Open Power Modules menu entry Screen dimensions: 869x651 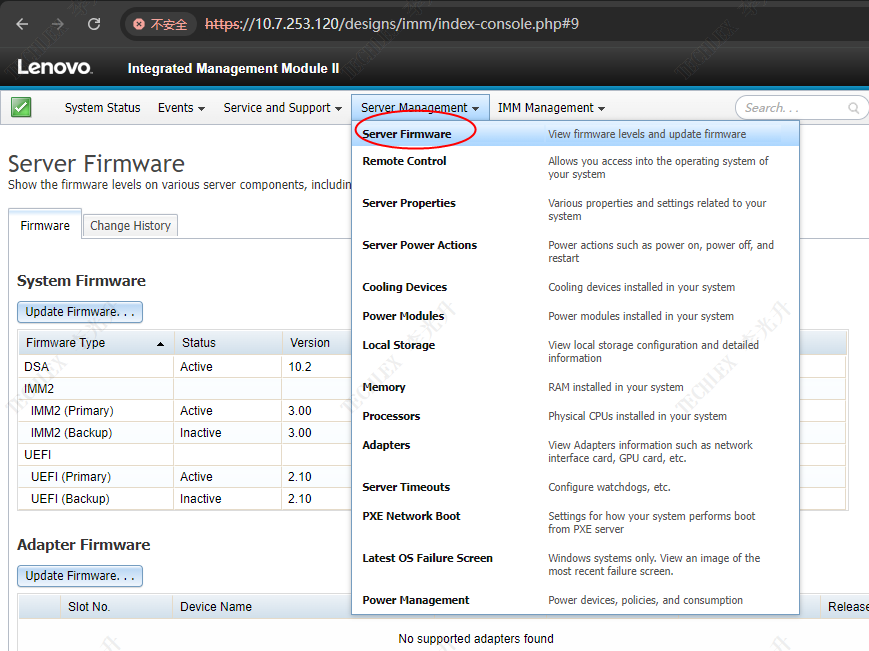click(575, 316)
